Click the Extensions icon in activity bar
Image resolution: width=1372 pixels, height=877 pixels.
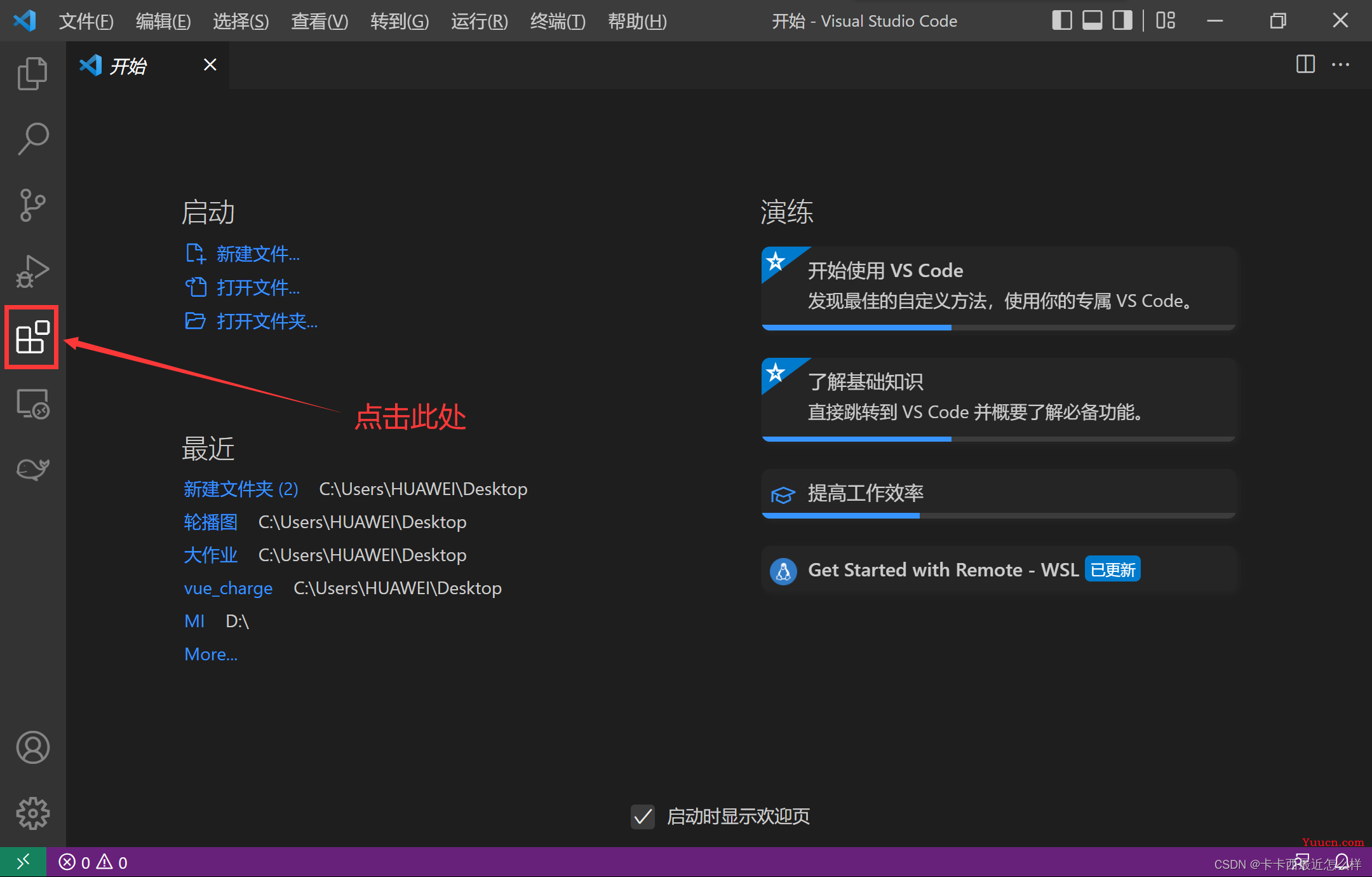(x=32, y=337)
